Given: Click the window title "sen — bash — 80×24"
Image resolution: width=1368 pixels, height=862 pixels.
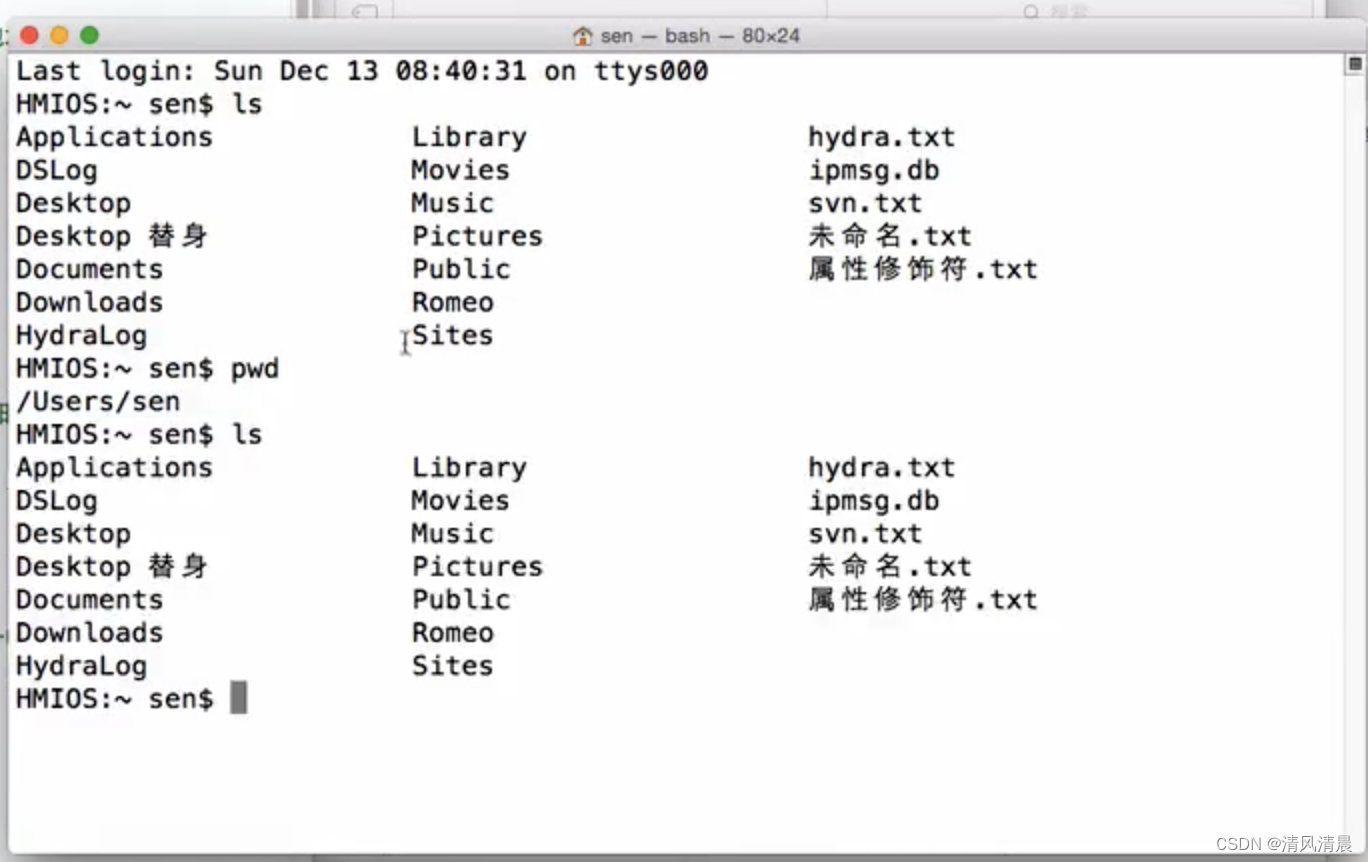Looking at the screenshot, I should tap(700, 36).
